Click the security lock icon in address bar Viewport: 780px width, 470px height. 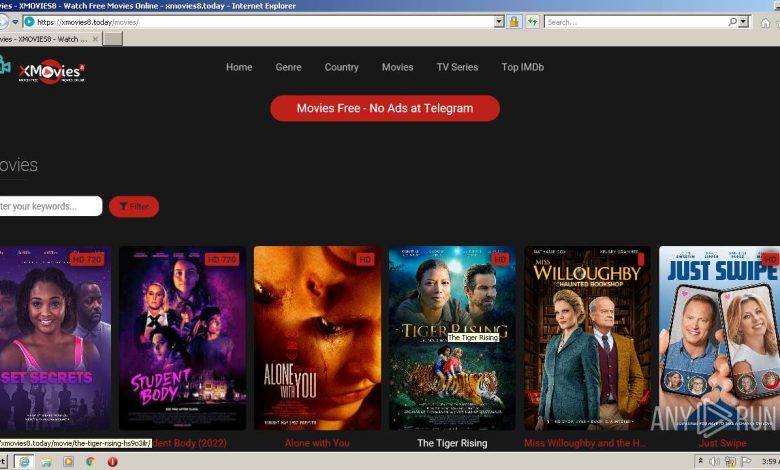514,21
